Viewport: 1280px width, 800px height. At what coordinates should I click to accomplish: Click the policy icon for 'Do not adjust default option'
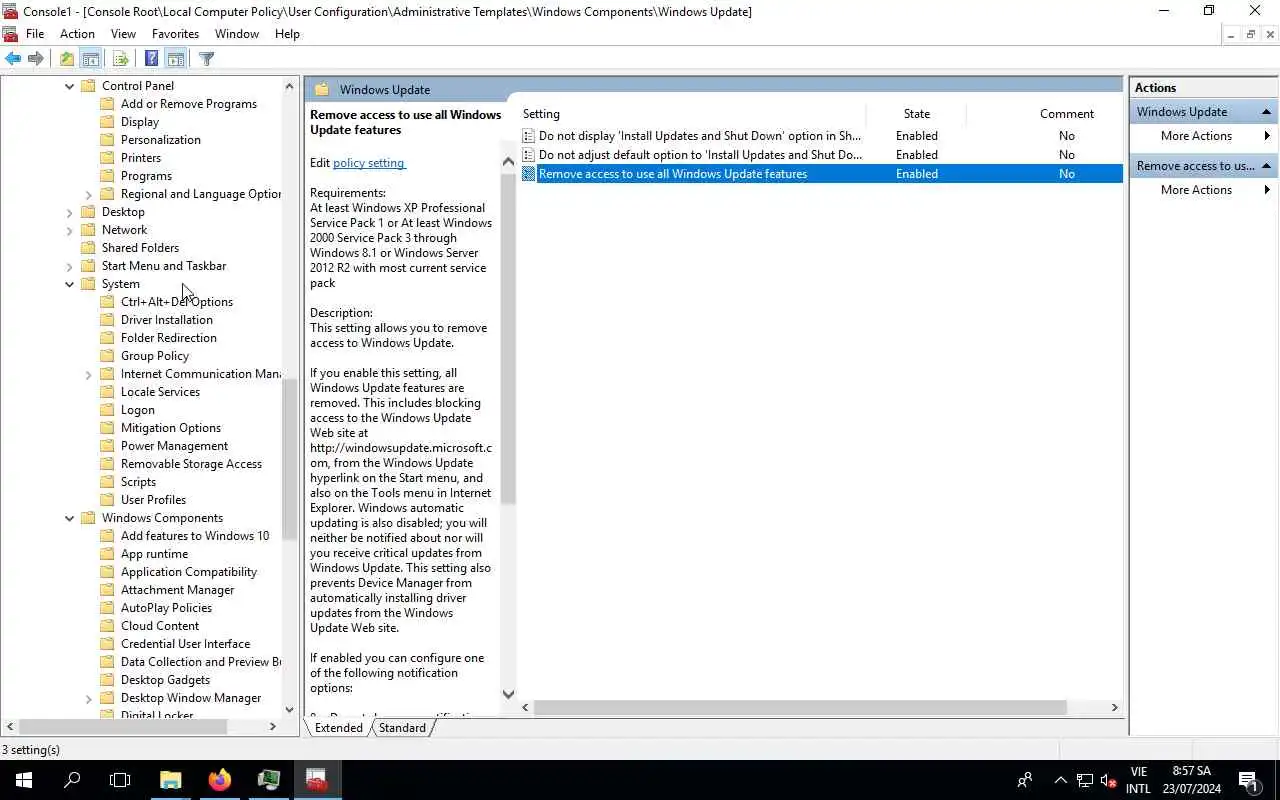tap(529, 155)
